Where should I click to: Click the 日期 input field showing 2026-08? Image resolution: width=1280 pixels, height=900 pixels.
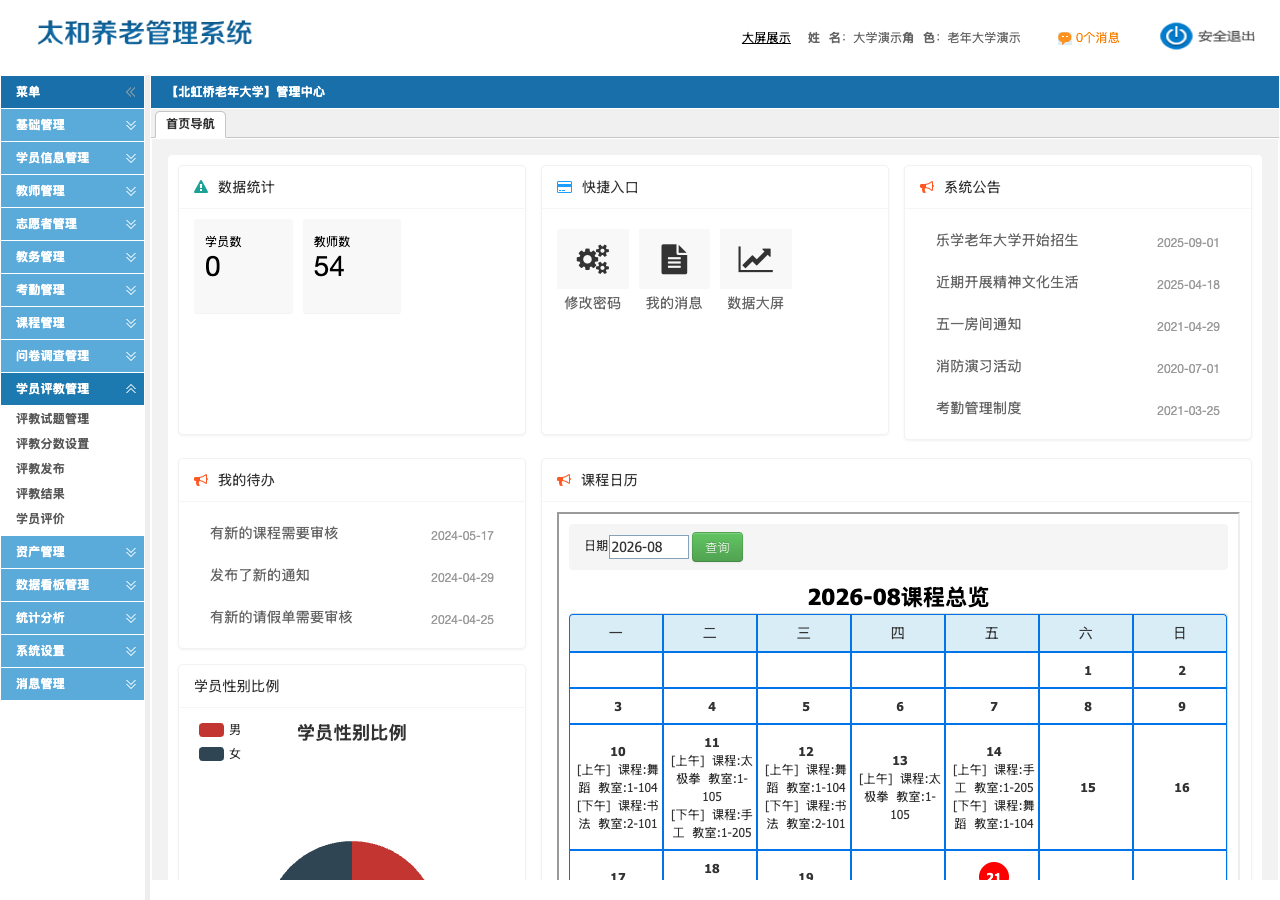click(x=649, y=547)
